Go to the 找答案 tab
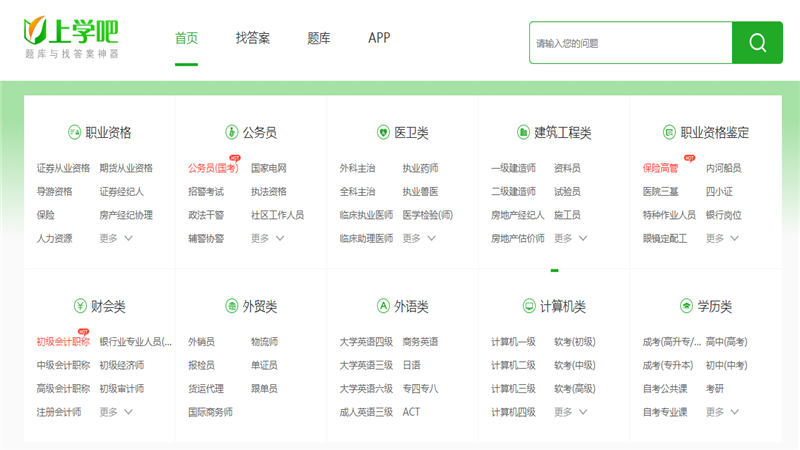The width and height of the screenshot is (800, 450). click(253, 38)
